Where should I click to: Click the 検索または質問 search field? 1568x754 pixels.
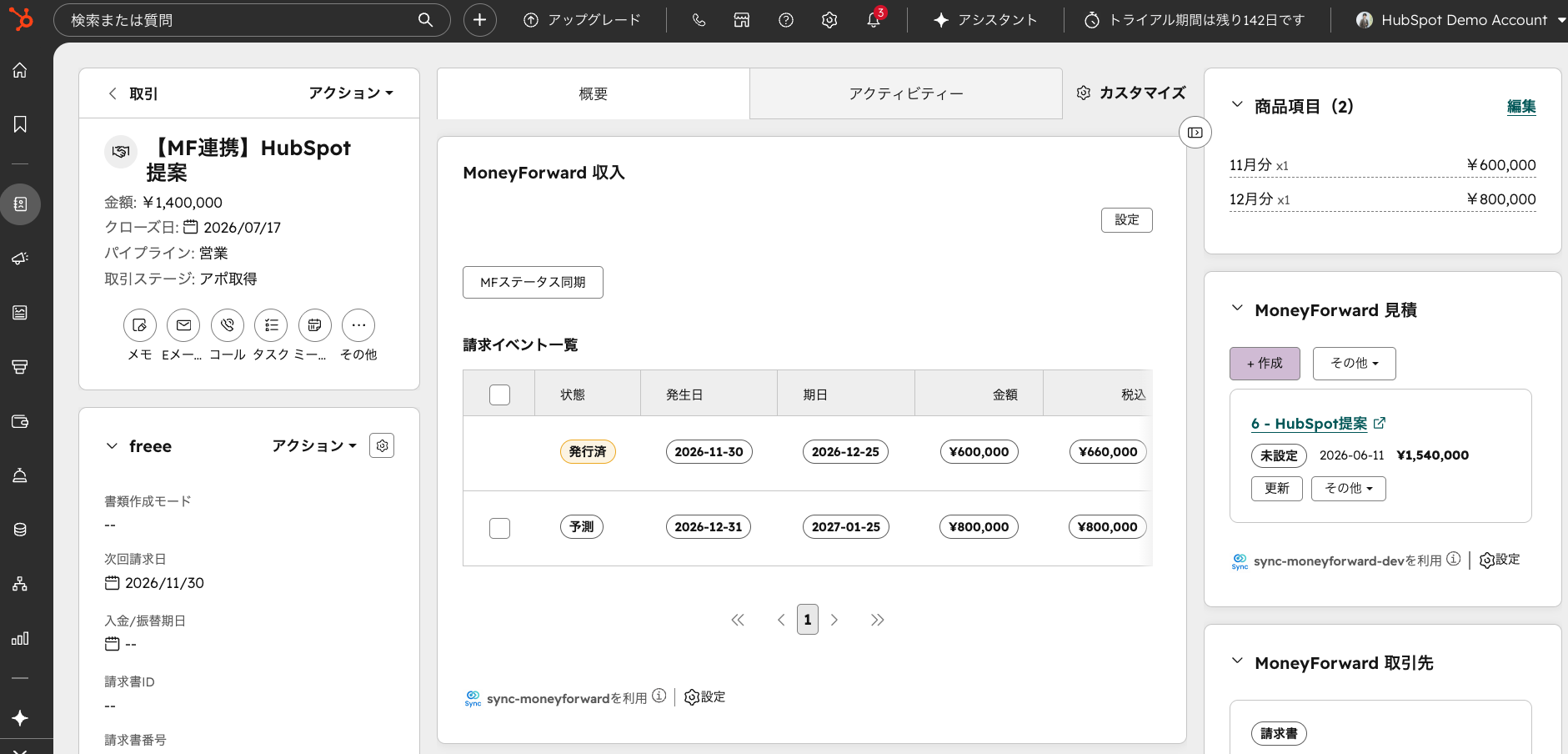coord(252,20)
